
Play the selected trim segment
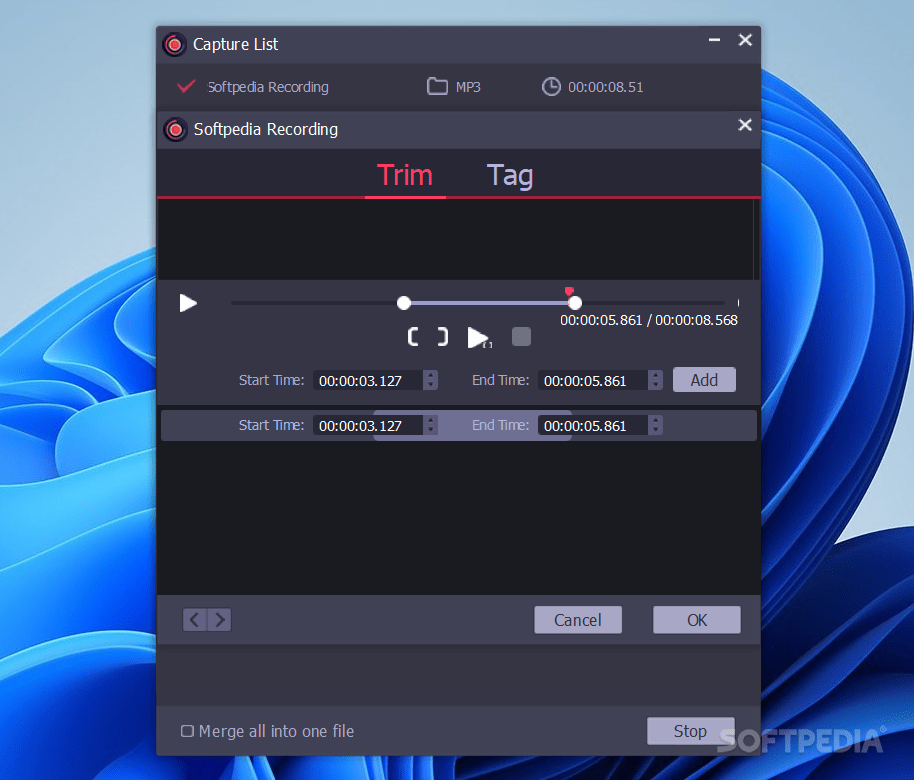[x=477, y=337]
